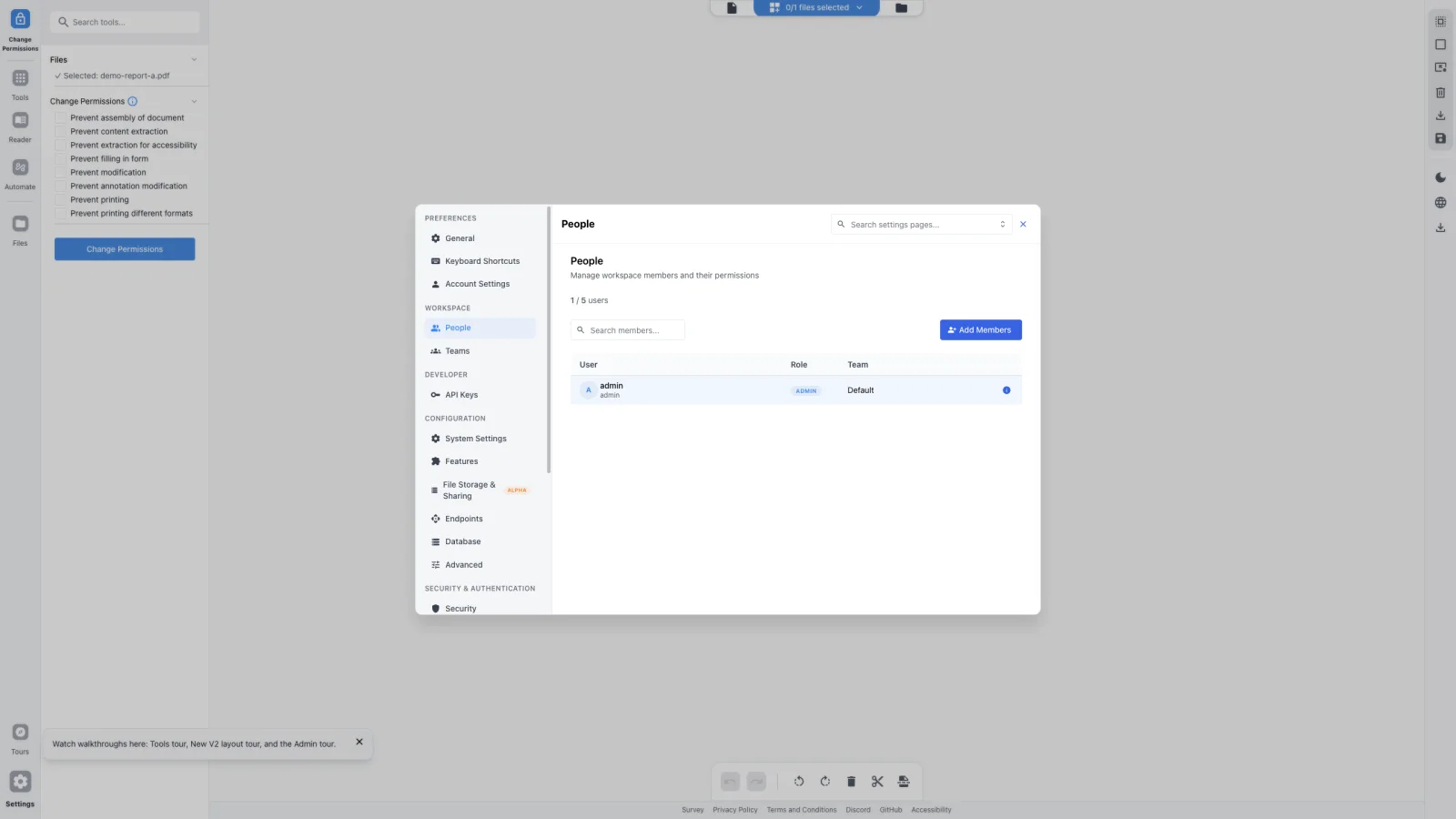
Task: Check Prevent content extraction
Action: 61,131
